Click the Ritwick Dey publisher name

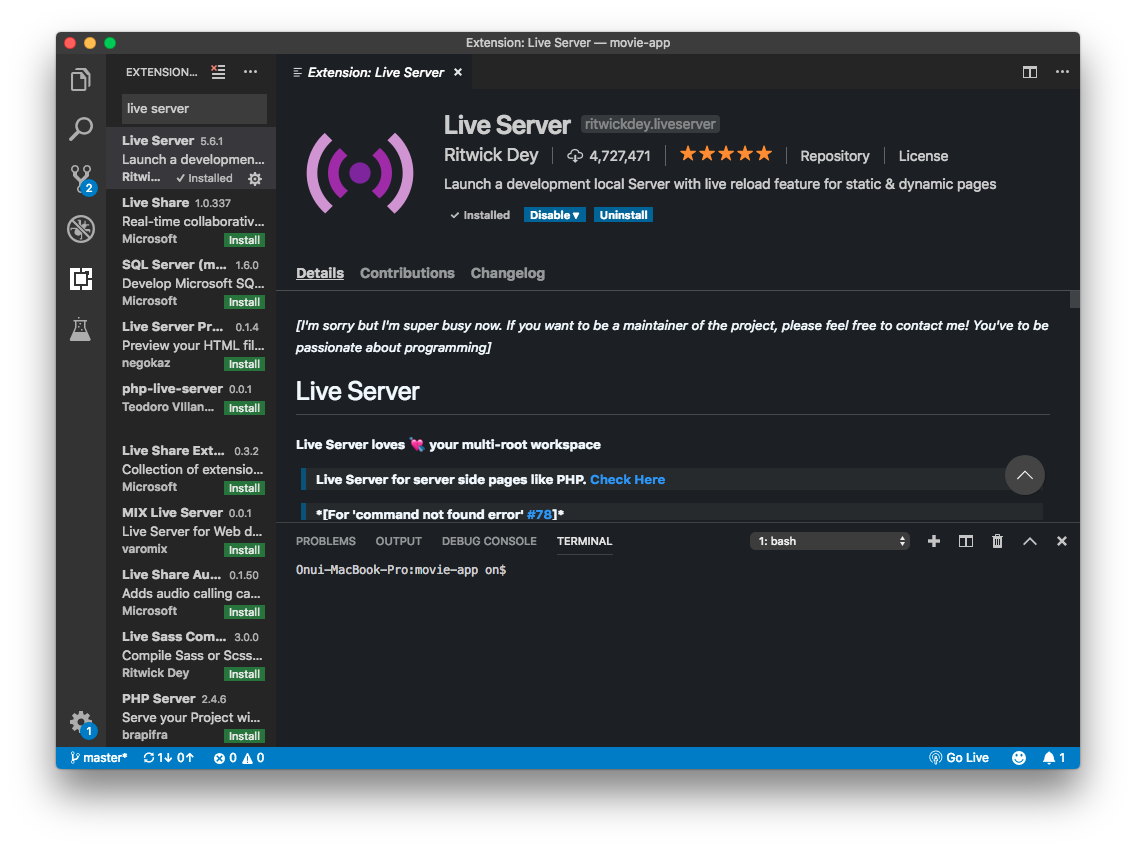click(x=491, y=155)
